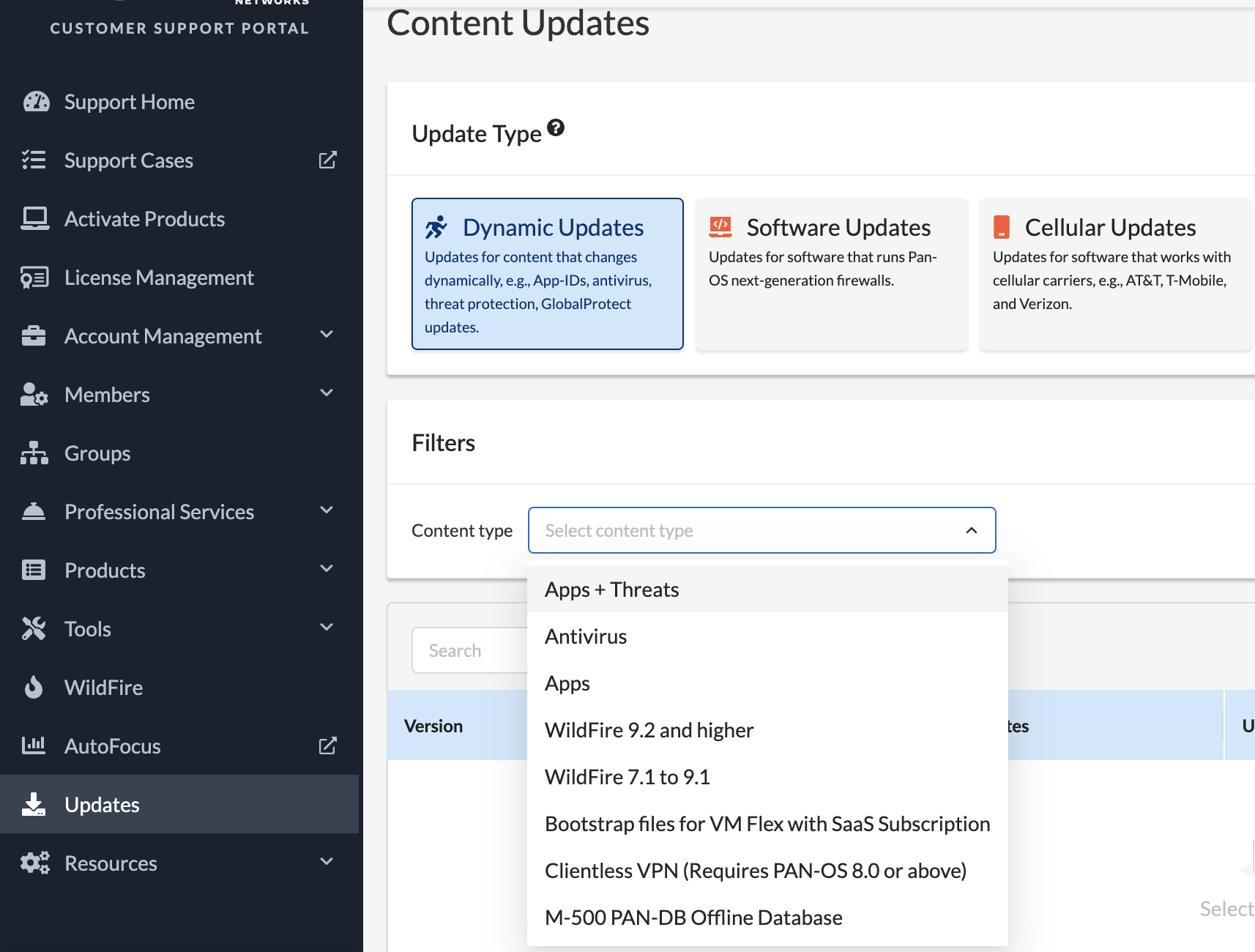This screenshot has height=952, width=1255.
Task: Select Antivirus content type option
Action: pyautogui.click(x=586, y=636)
